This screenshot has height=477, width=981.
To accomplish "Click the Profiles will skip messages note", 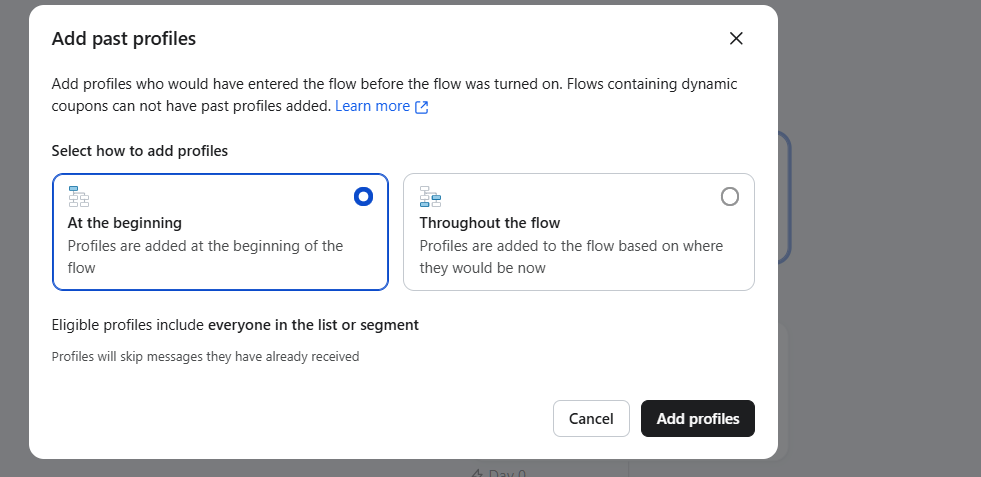I will [205, 356].
